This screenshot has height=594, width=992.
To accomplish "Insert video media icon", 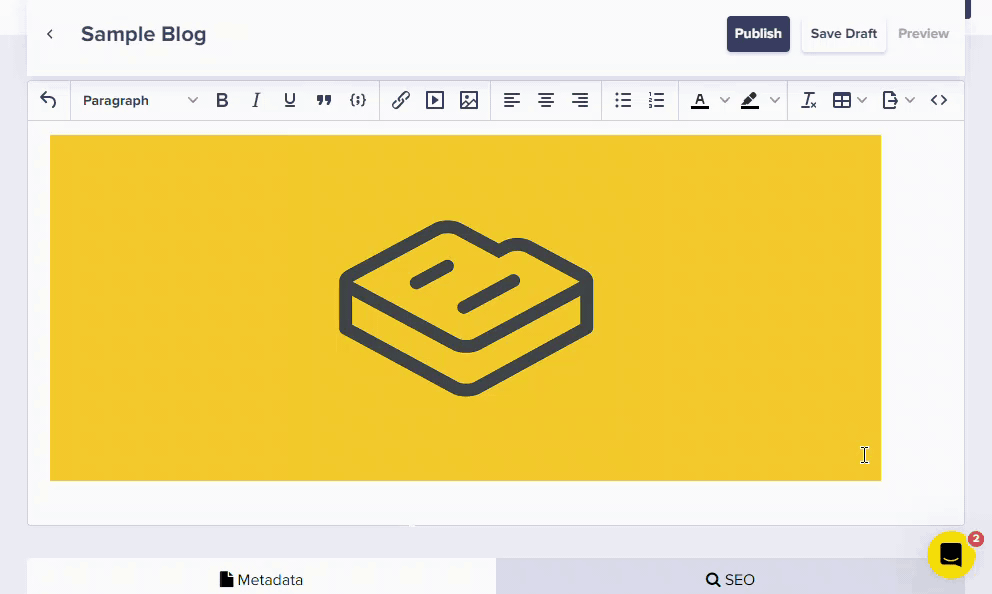I will 435,100.
